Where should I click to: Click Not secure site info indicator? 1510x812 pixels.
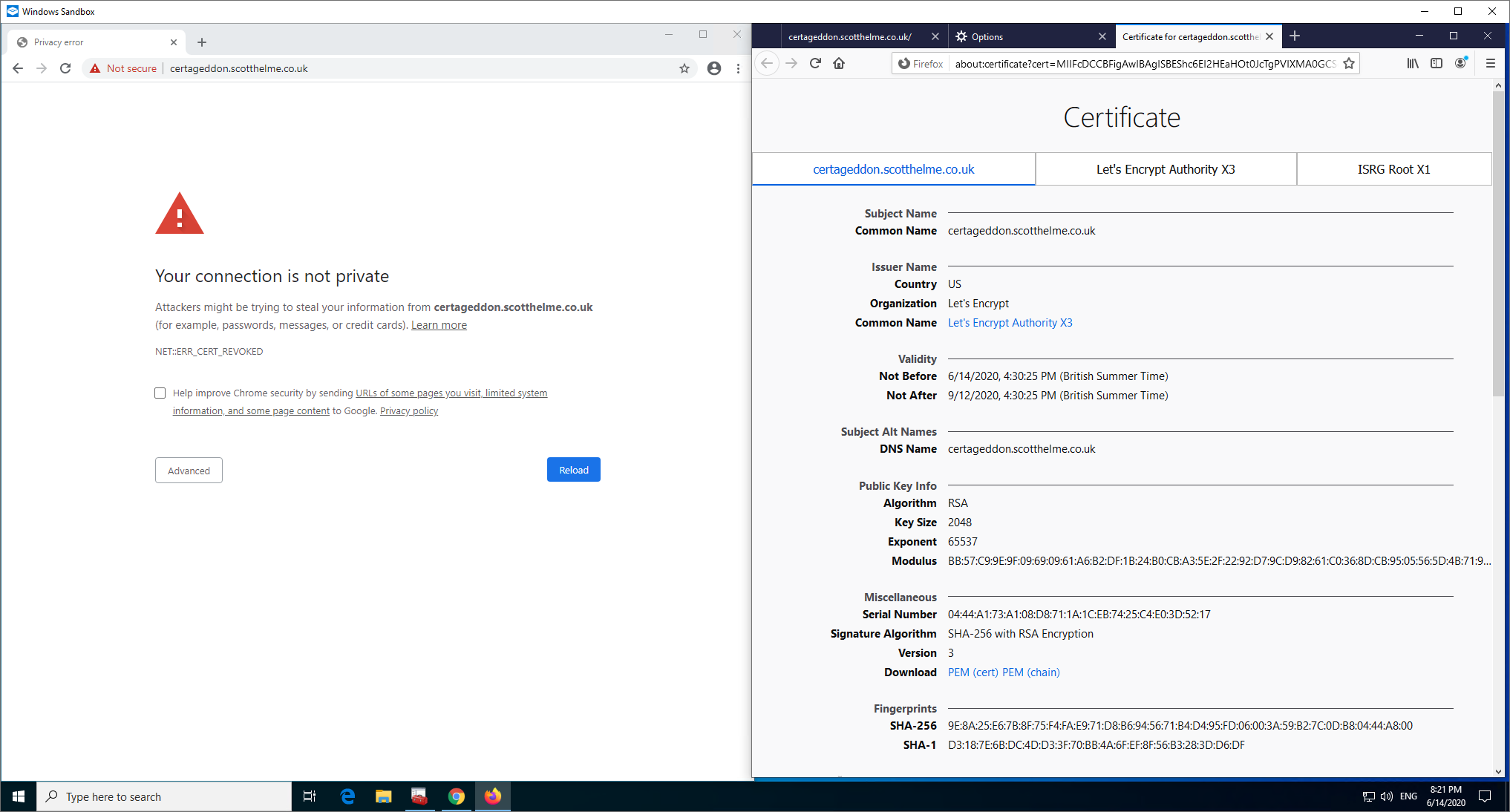tap(123, 69)
